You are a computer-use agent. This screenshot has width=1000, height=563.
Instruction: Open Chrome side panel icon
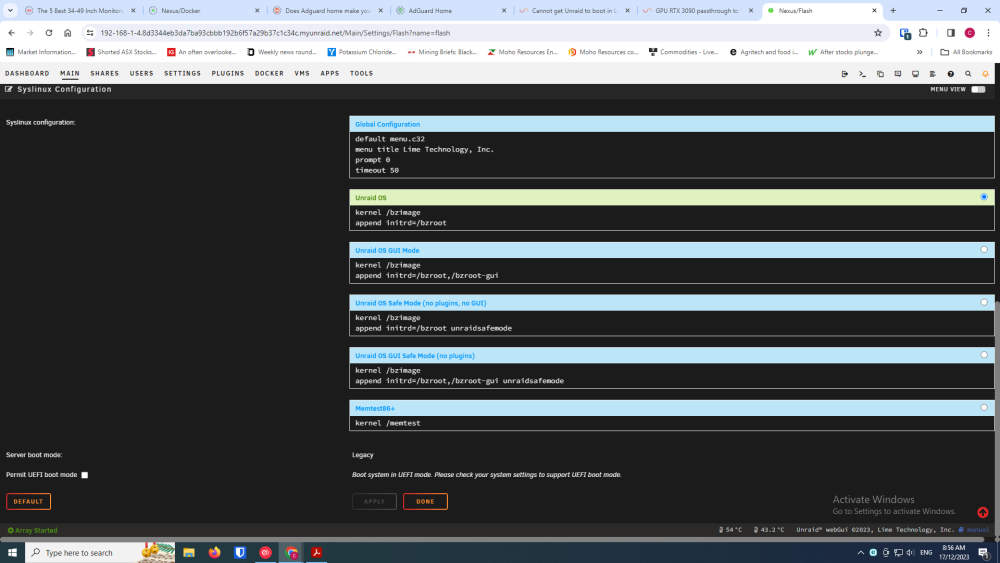950,33
